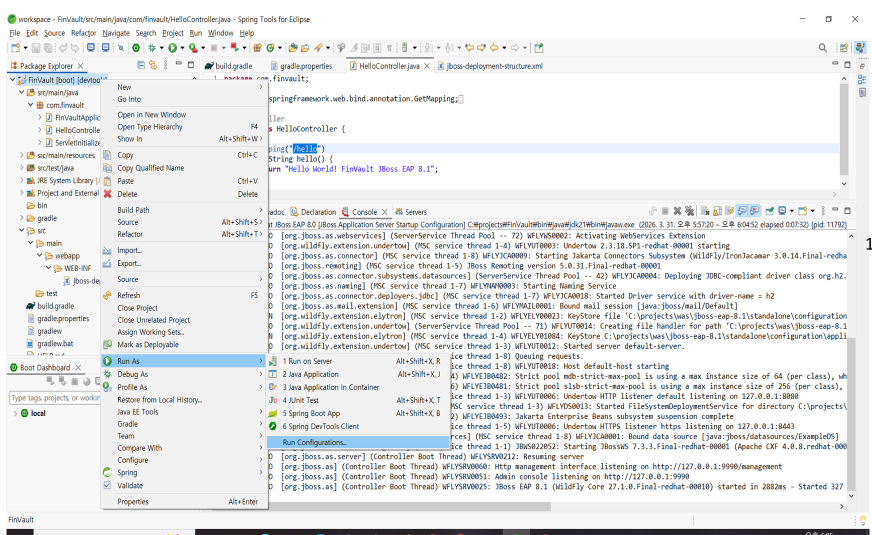Collapse the com.finvault package node

[31, 105]
